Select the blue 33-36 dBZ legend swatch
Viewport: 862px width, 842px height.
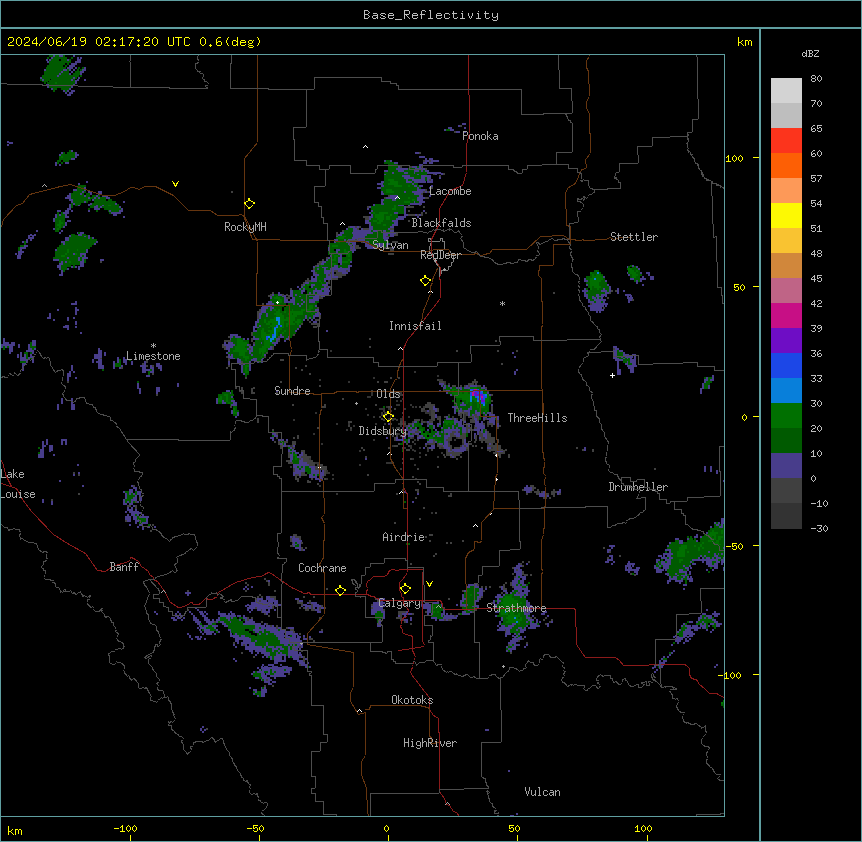pyautogui.click(x=786, y=365)
